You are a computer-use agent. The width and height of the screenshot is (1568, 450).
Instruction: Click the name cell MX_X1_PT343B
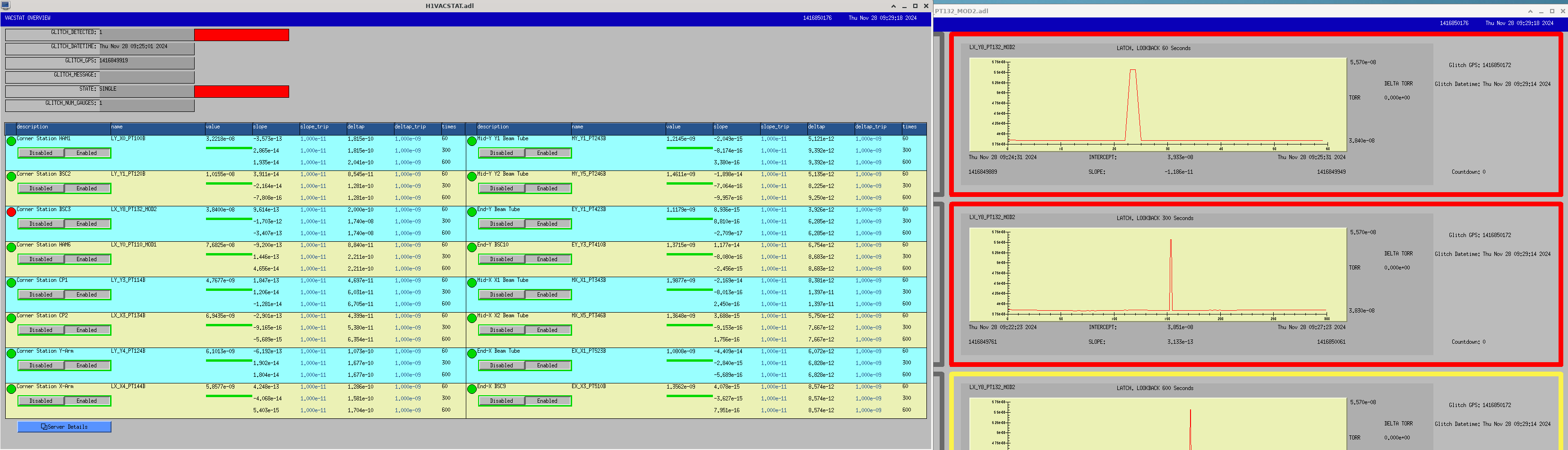tap(589, 280)
